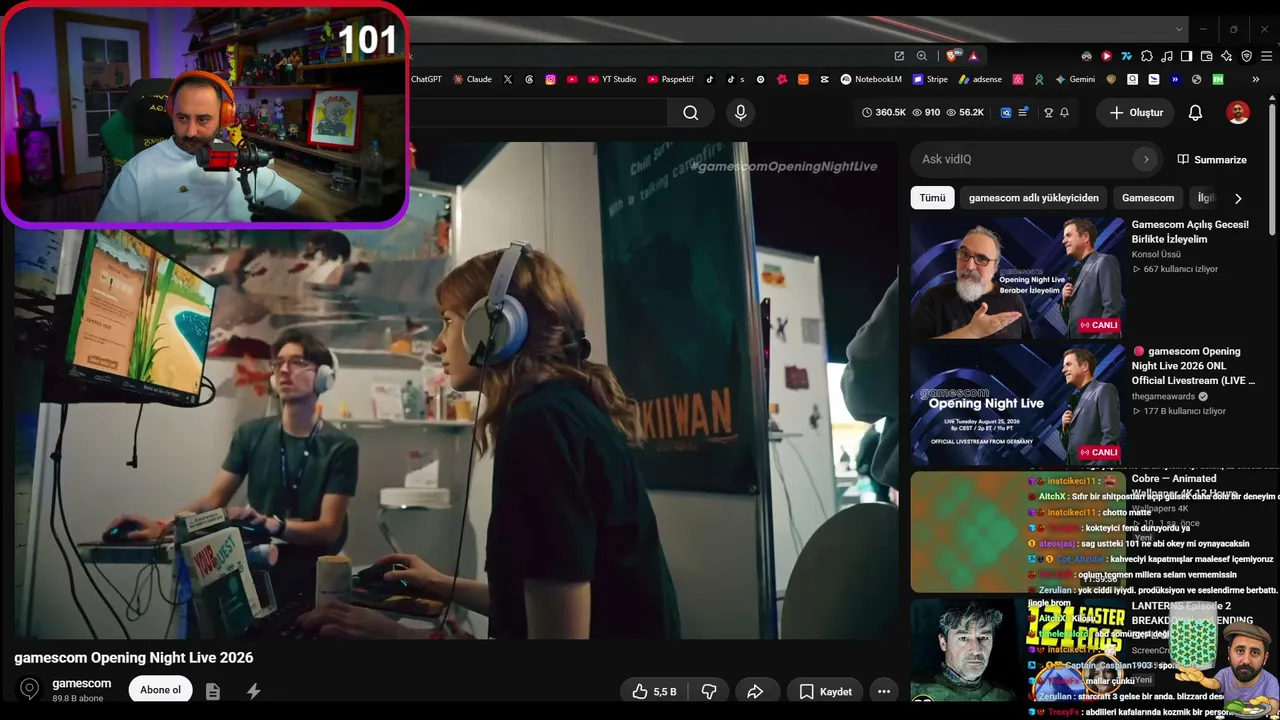Click the vidIQ 360.5K stat
This screenshot has width=1280, height=720.
[883, 113]
